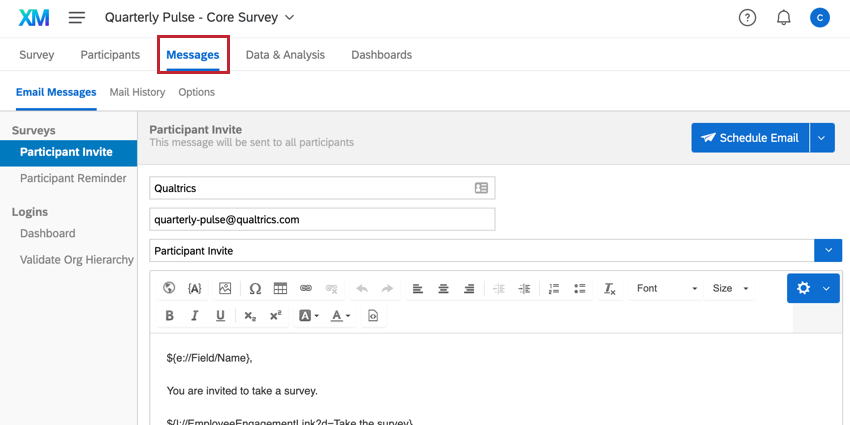Insert a table into the message

click(x=281, y=288)
